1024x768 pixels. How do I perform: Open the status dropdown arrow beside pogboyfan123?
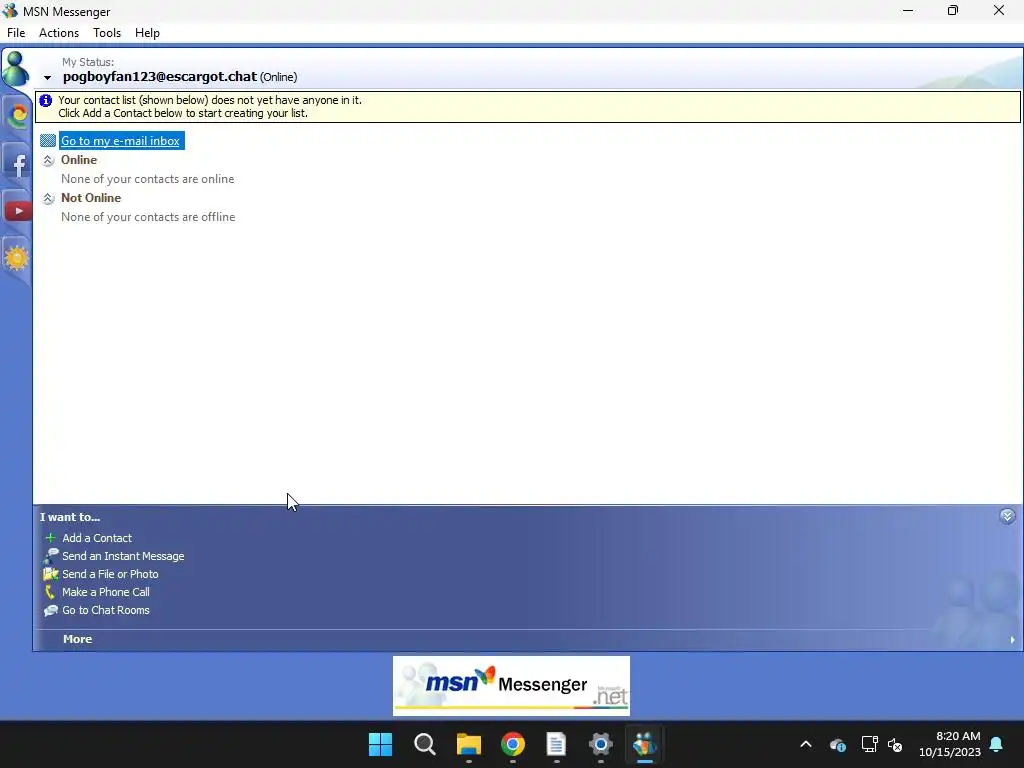click(x=47, y=78)
